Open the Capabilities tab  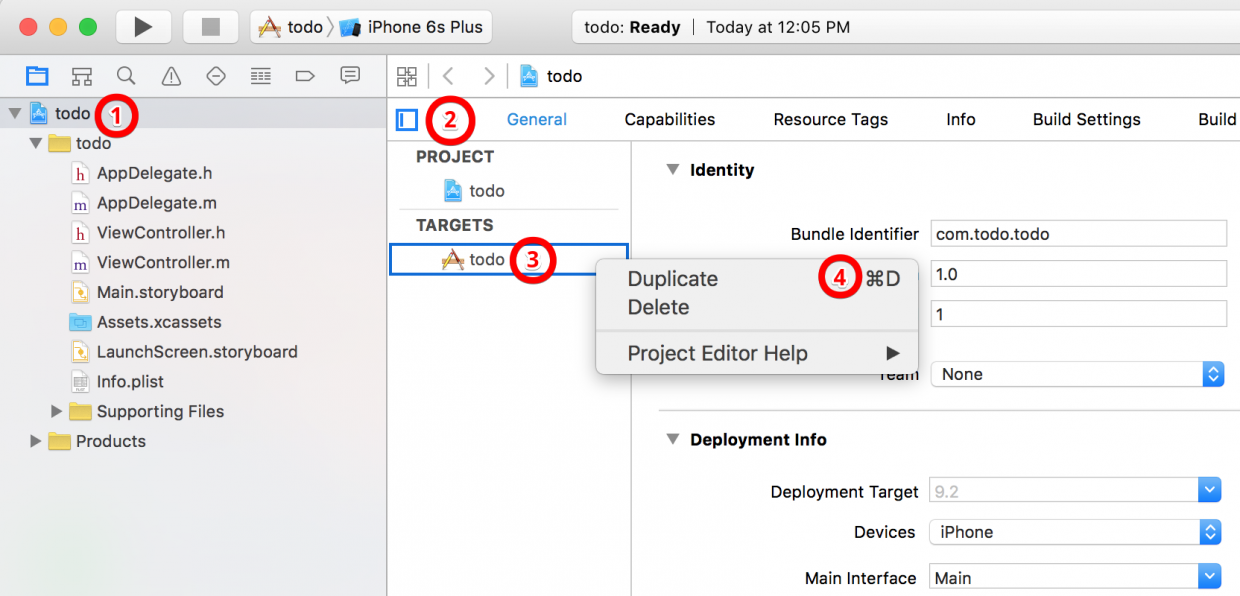[669, 119]
